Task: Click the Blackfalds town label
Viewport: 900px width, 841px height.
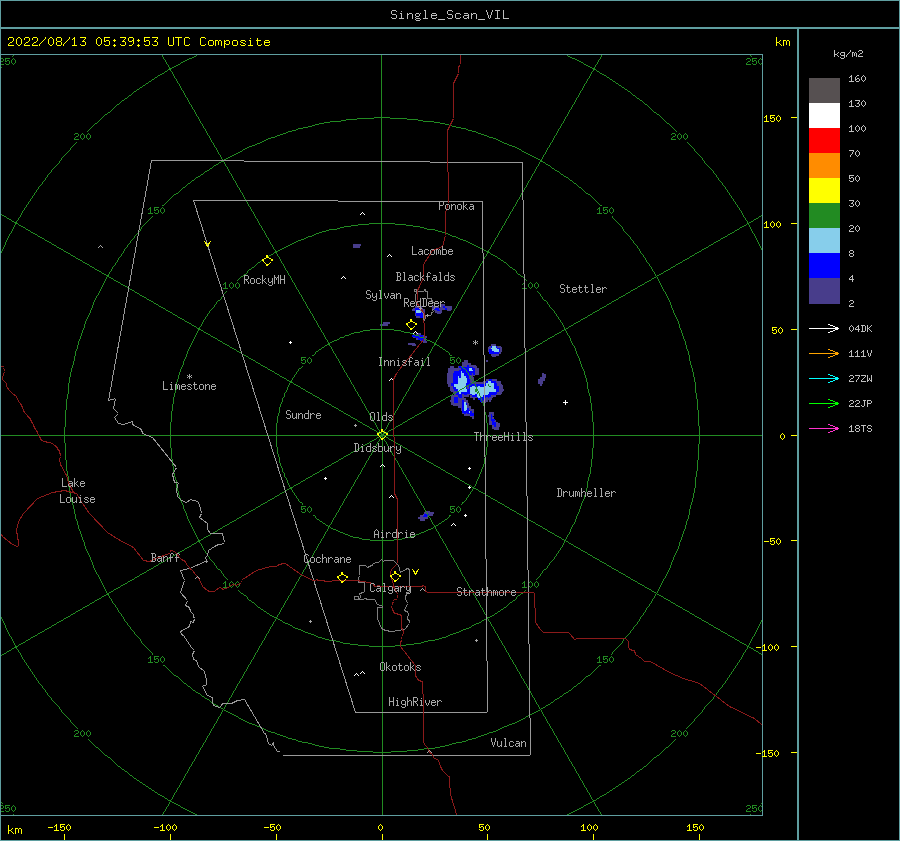Action: 425,277
